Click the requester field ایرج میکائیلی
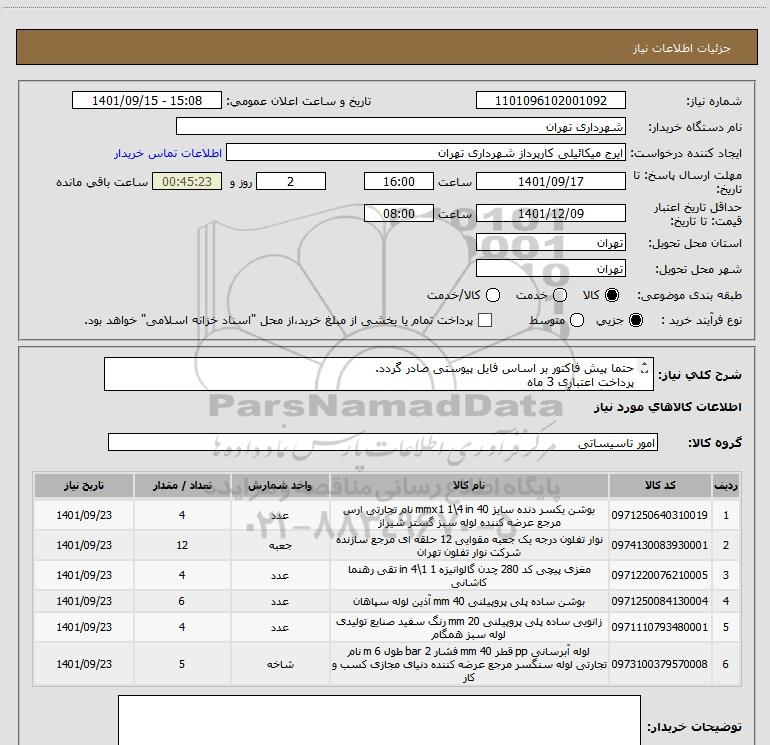Viewport: 770px width, 745px height. [x=426, y=153]
